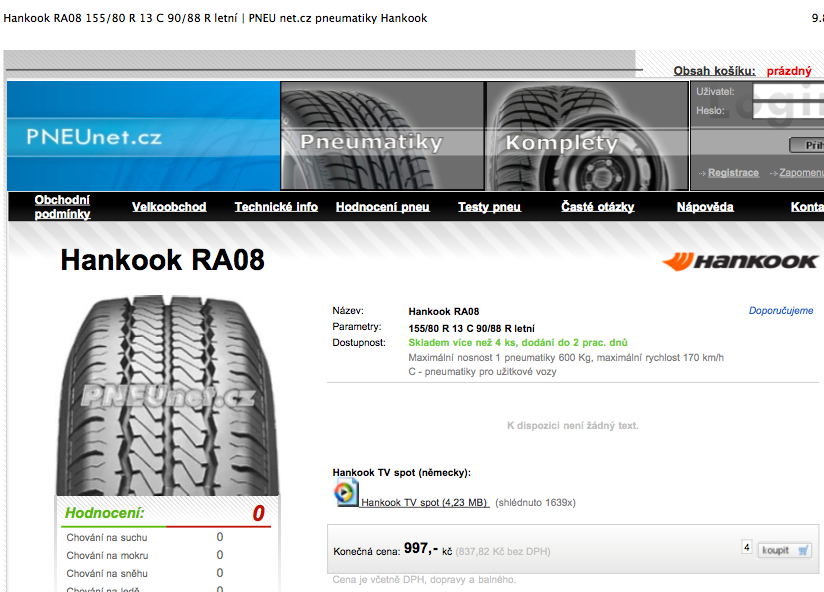Viewport: 824px width, 592px height.
Task: Click the Maximální nosnost load info text
Action: pyautogui.click(x=566, y=358)
